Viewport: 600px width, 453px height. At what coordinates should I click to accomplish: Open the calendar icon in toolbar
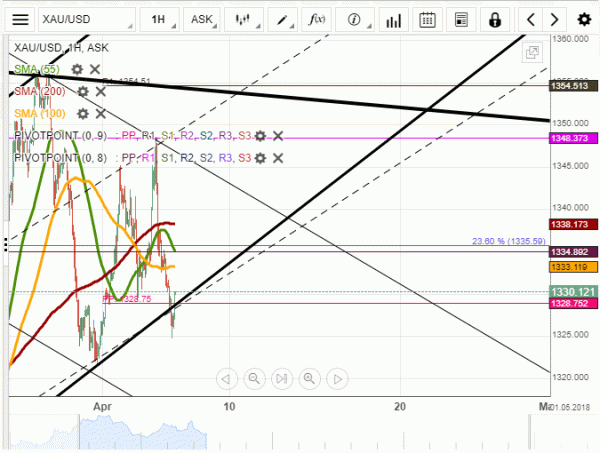(427, 20)
